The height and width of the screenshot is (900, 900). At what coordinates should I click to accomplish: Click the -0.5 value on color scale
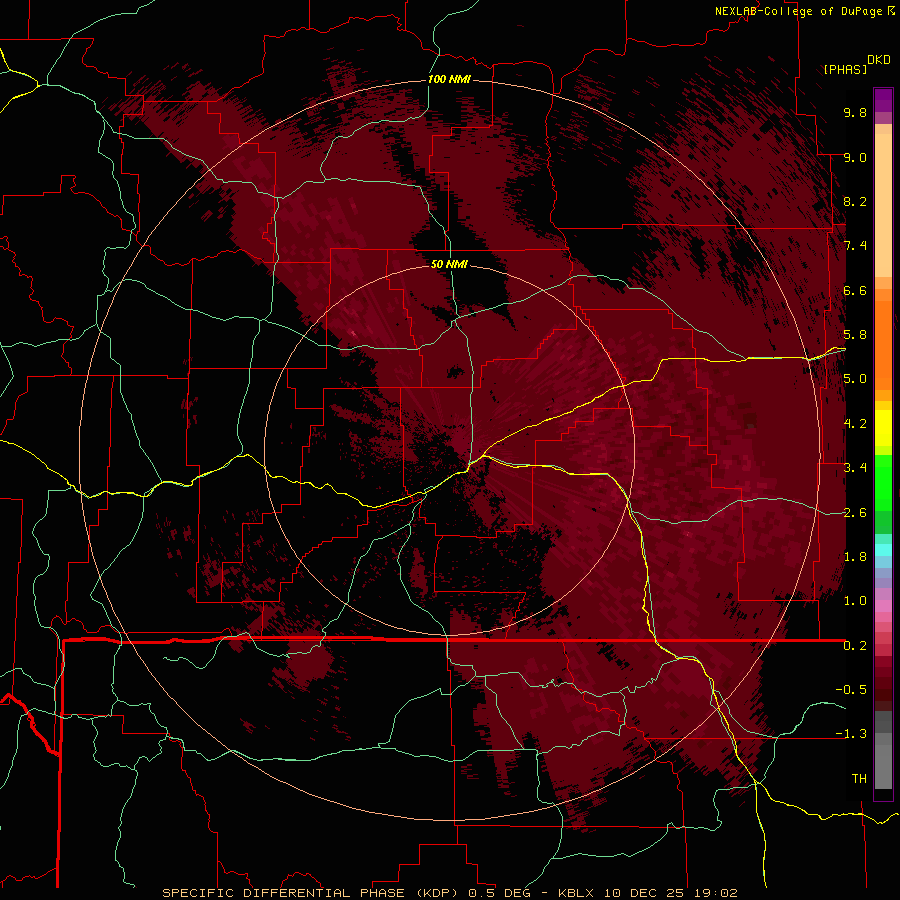851,690
